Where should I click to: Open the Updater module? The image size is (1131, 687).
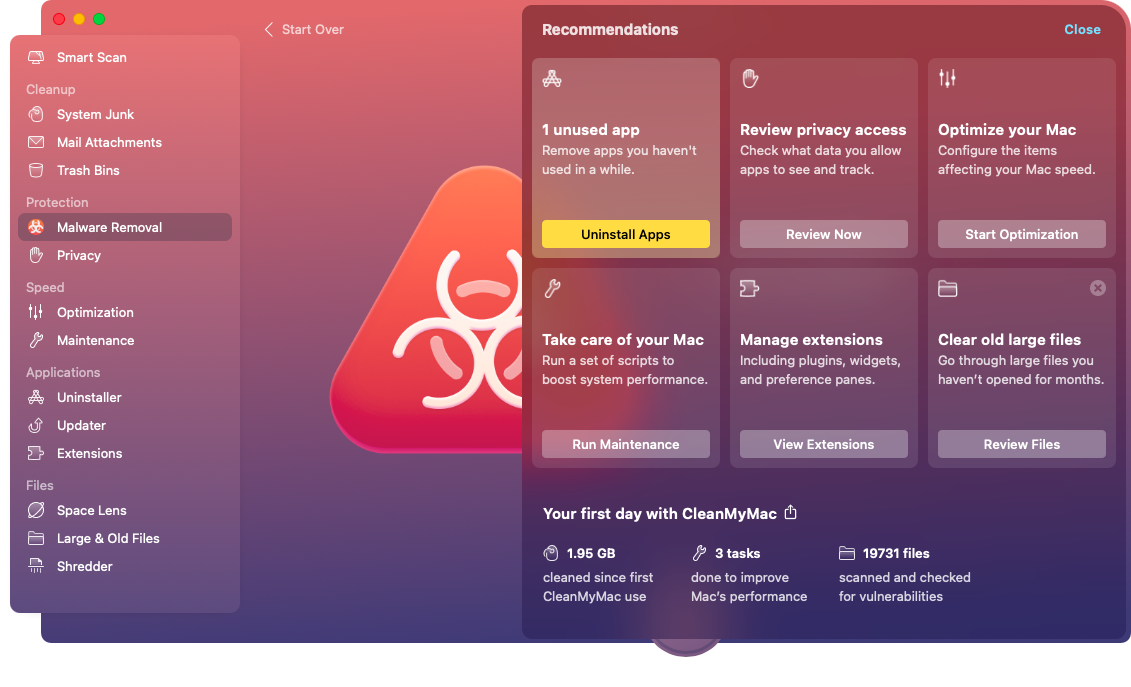[125, 426]
